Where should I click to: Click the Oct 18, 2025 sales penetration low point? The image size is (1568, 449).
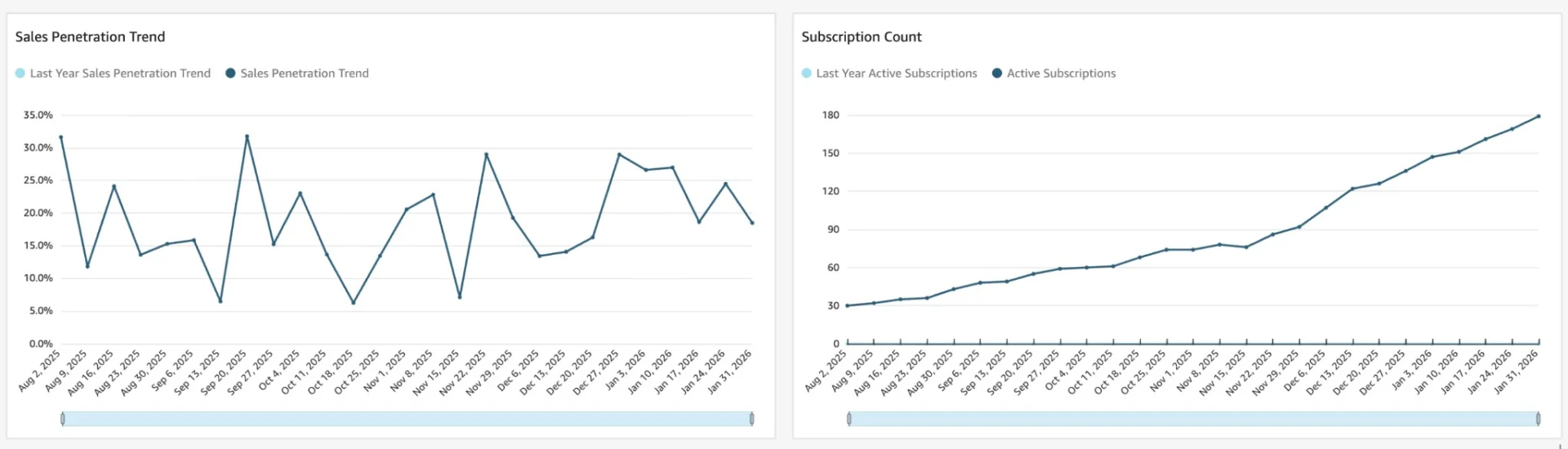(353, 303)
